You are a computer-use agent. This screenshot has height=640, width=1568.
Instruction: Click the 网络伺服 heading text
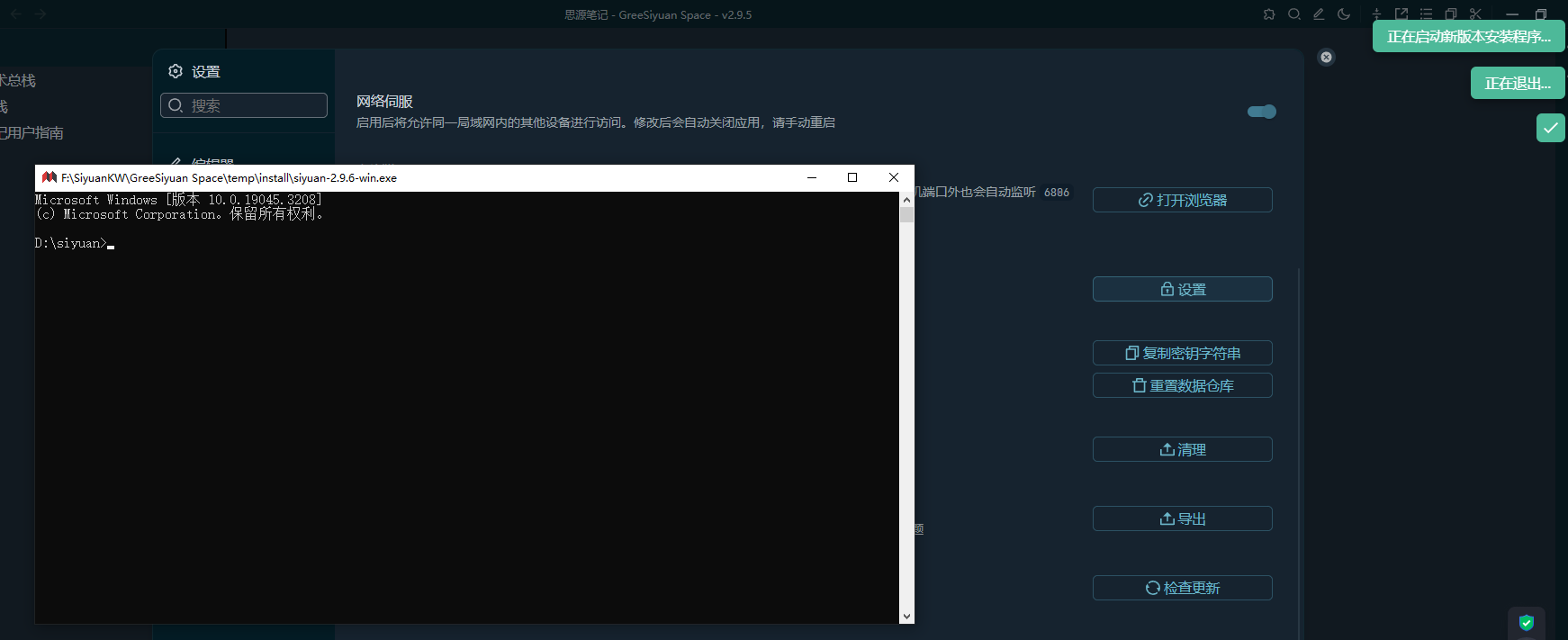[x=384, y=102]
